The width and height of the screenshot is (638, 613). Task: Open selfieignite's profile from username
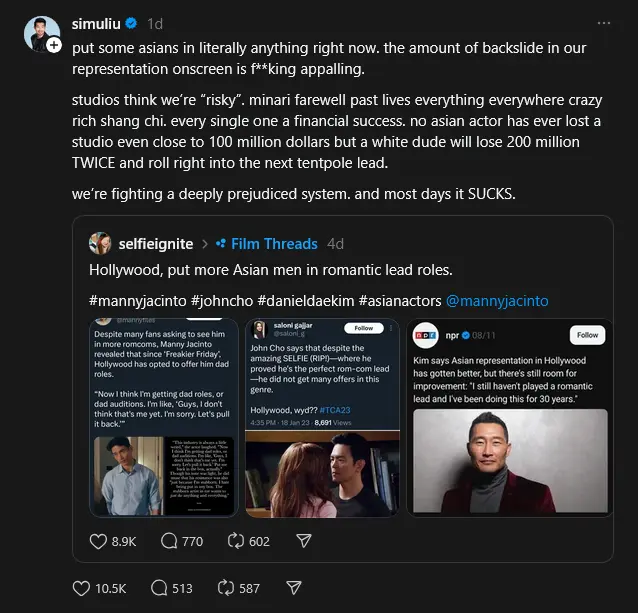155,243
